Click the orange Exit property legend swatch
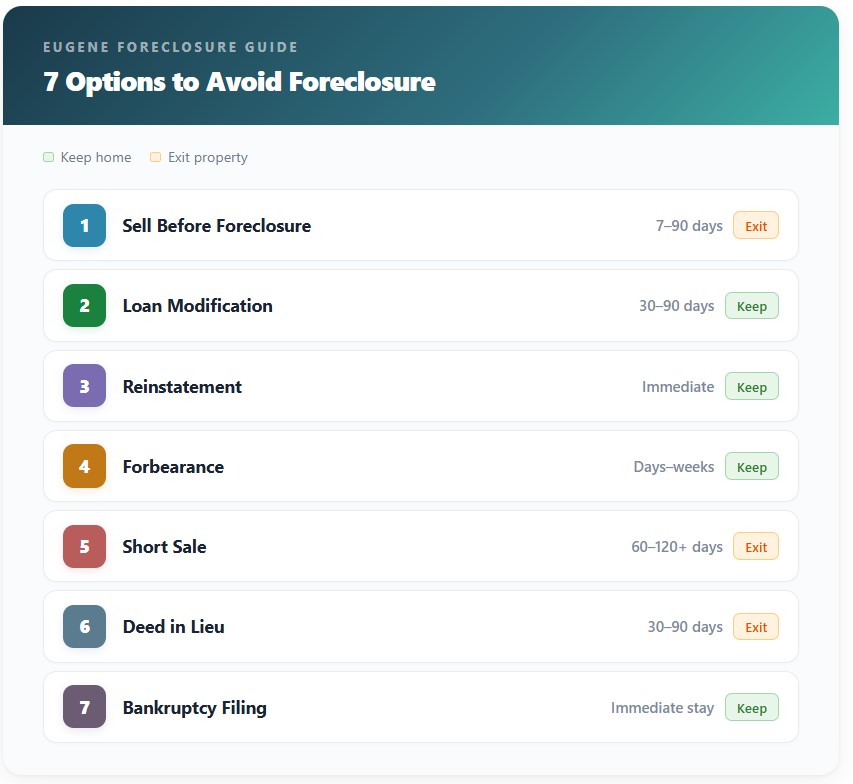The image size is (853, 784). tap(155, 157)
